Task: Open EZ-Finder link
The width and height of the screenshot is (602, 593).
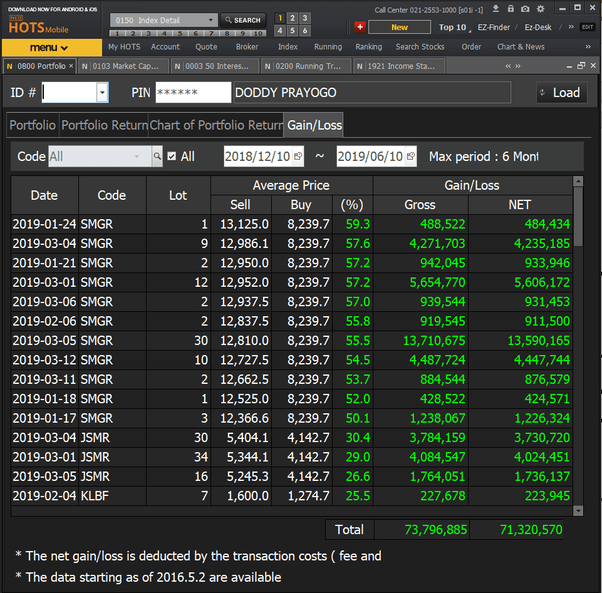Action: tap(494, 27)
